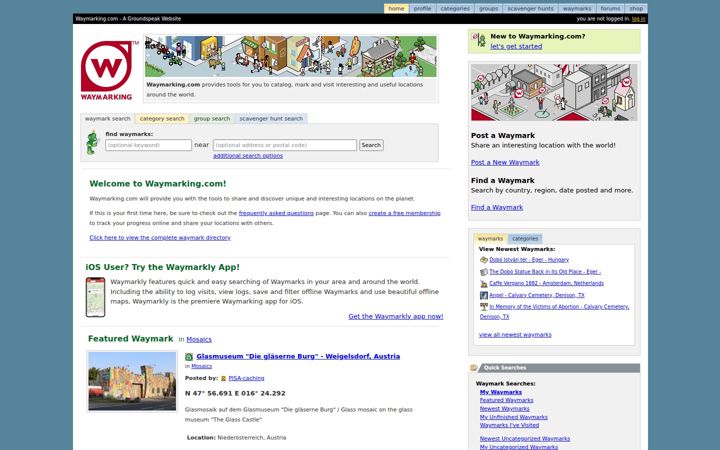Click icon beside Angel - Calvary Cemetery waymark

point(484,295)
